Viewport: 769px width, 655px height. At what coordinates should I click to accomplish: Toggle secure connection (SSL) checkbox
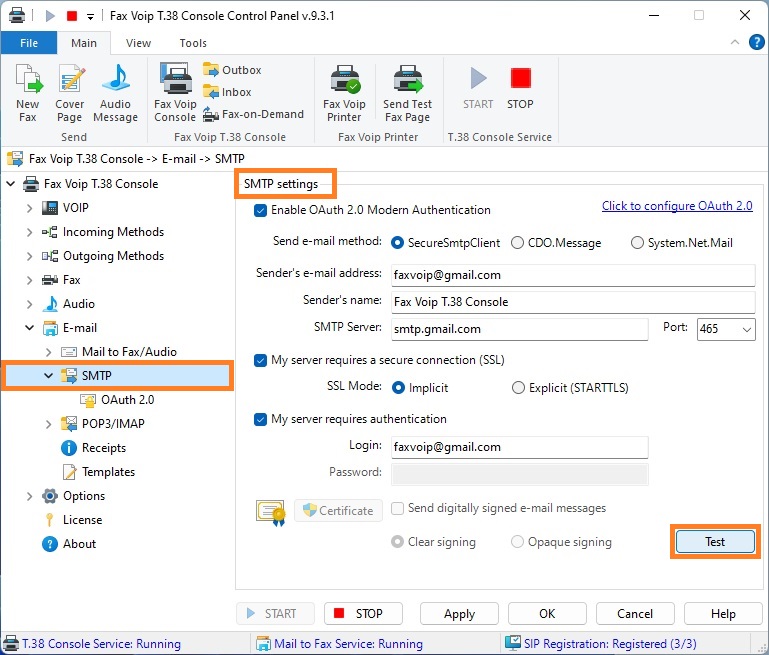(x=260, y=360)
